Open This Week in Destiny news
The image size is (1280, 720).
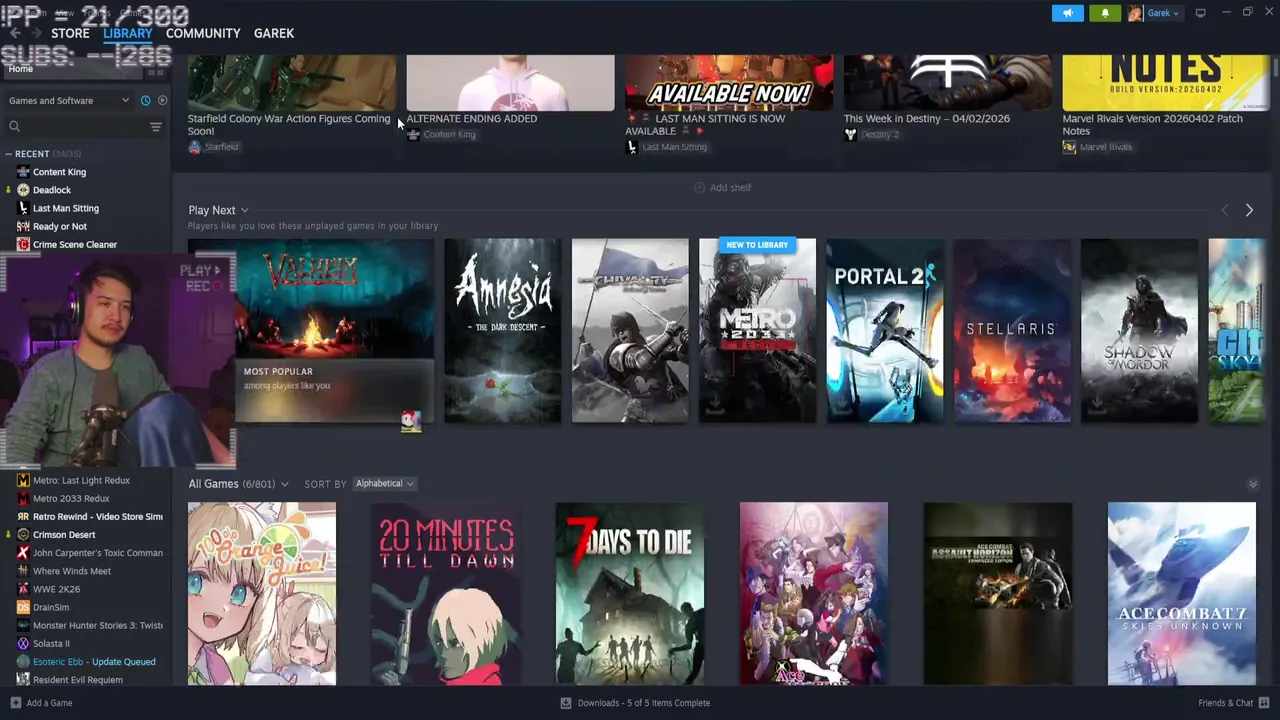[927, 118]
